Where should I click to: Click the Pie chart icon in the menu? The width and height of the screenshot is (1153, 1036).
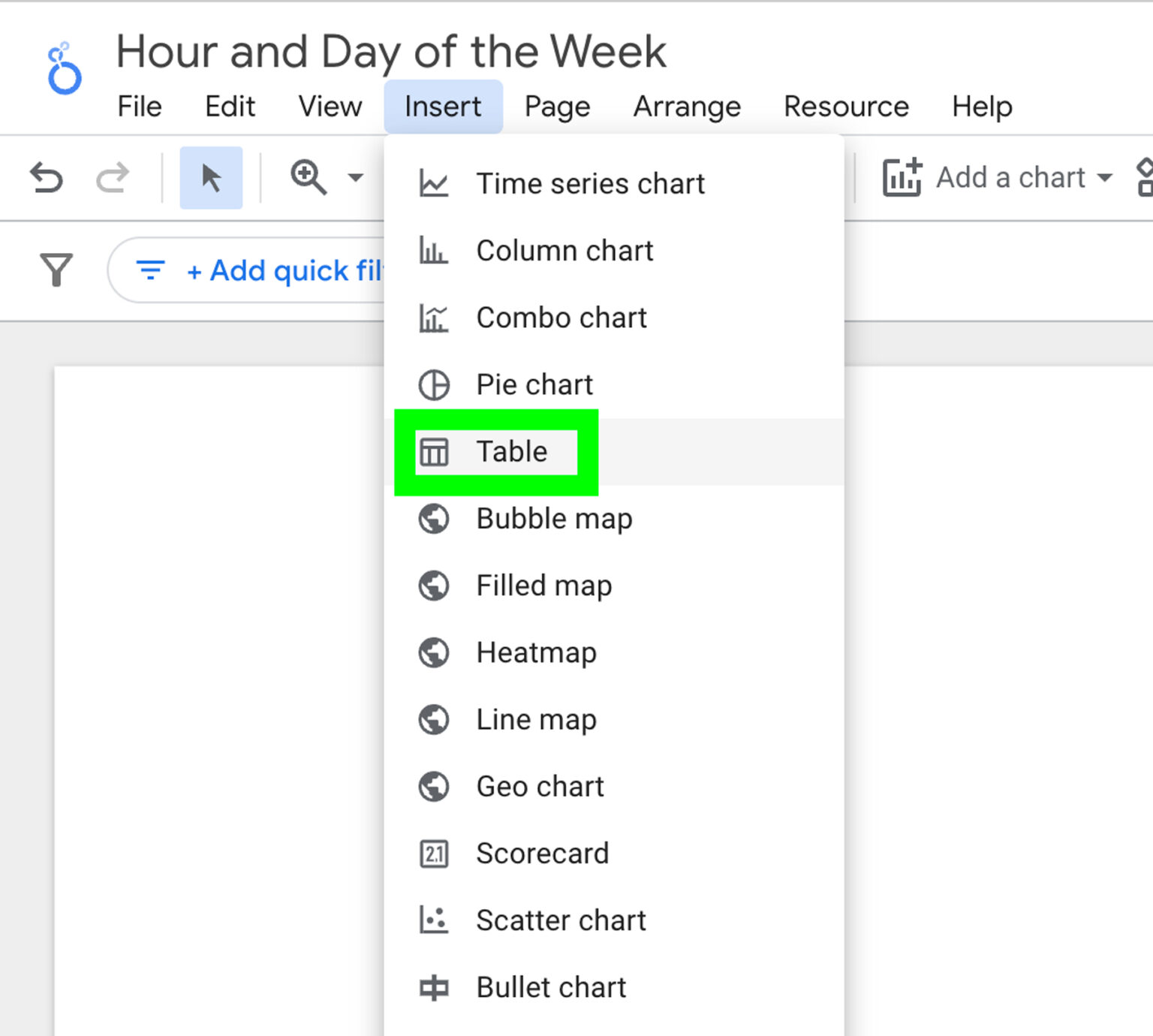pyautogui.click(x=433, y=384)
